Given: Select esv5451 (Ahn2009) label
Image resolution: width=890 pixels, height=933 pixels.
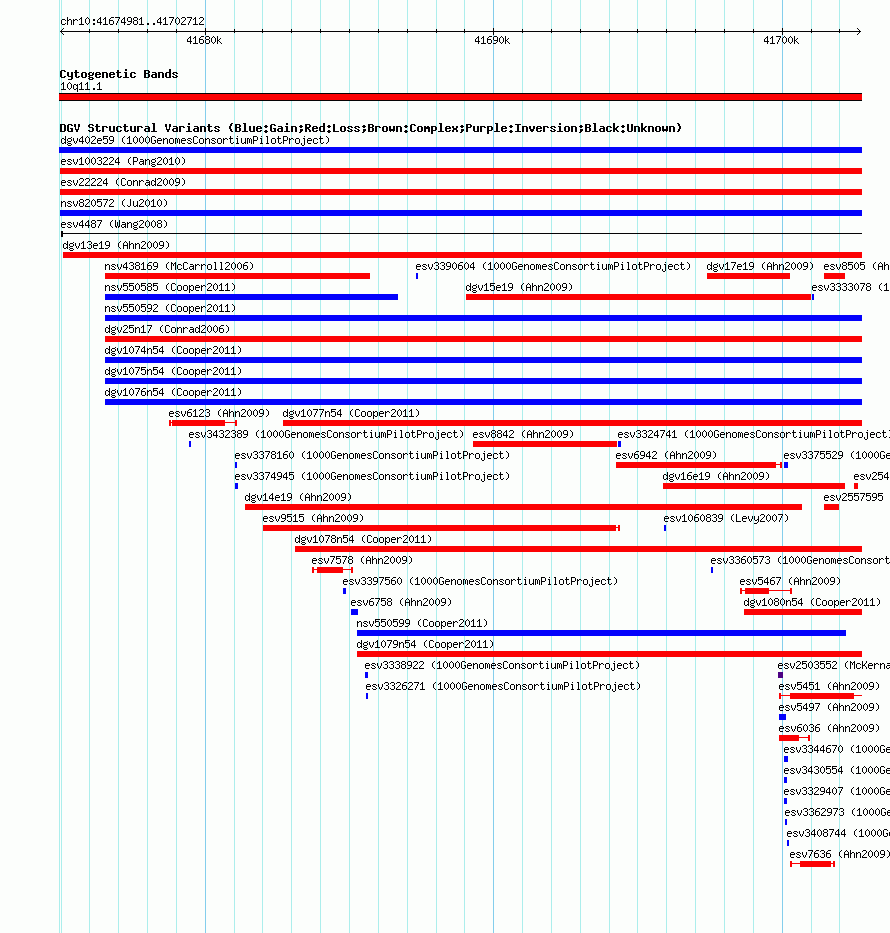Looking at the screenshot, I should click(x=829, y=686).
